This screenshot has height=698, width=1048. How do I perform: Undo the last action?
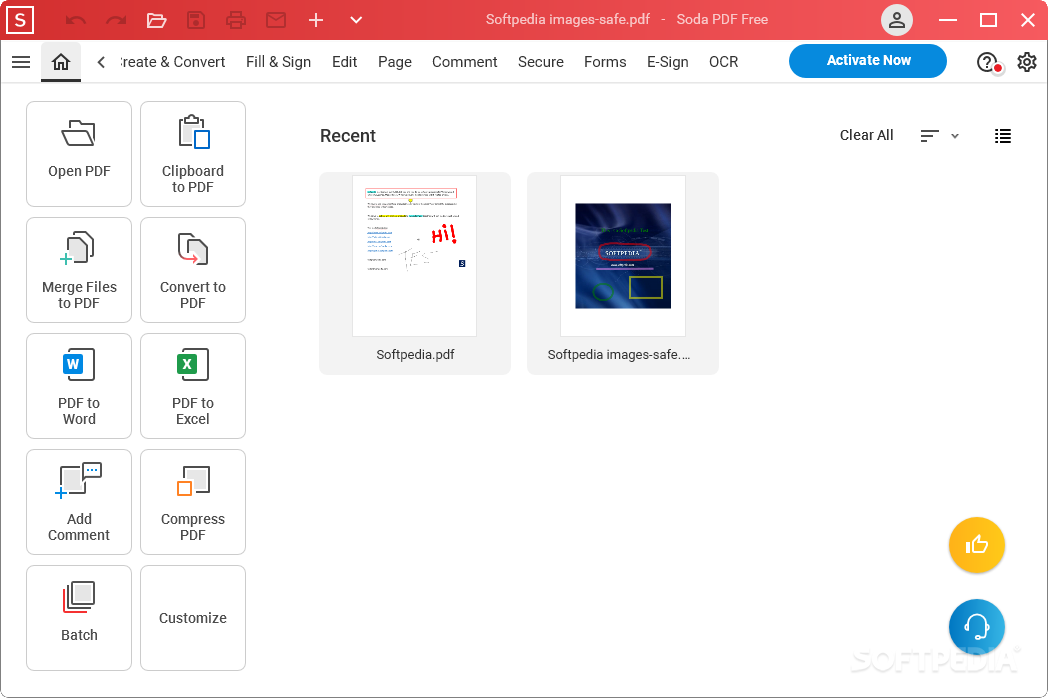click(76, 20)
